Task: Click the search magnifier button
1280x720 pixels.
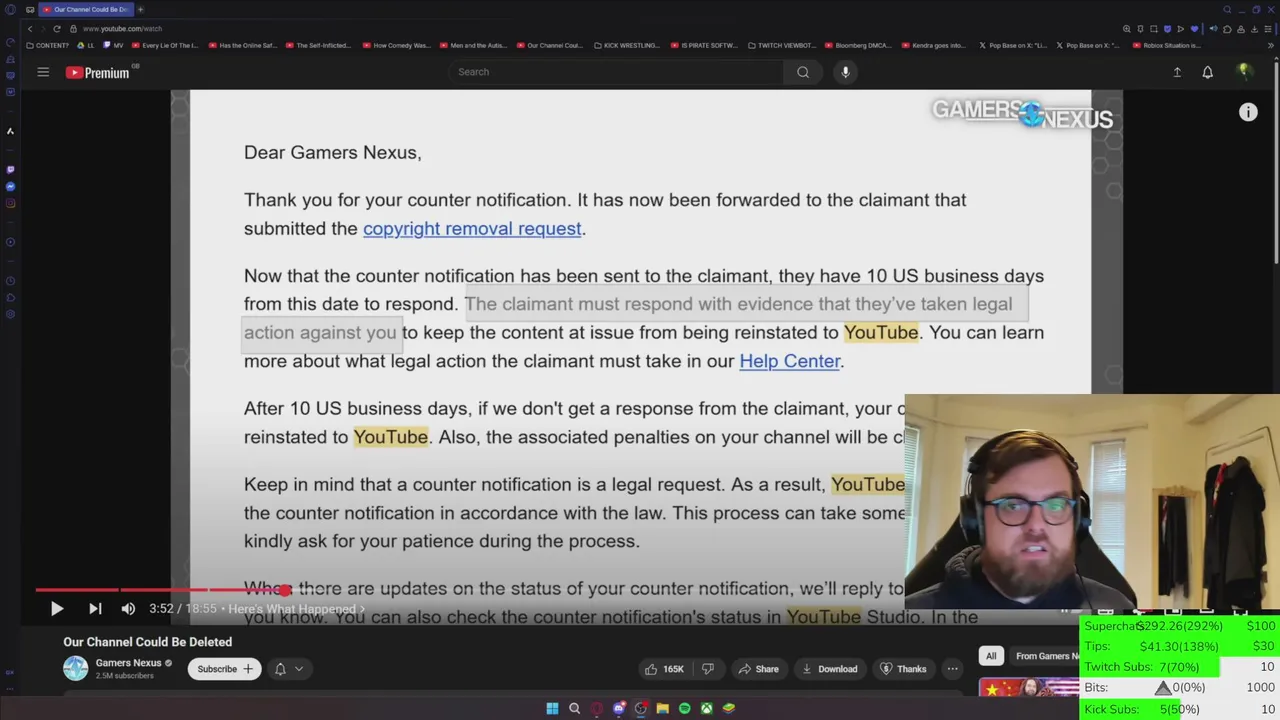Action: coord(803,72)
